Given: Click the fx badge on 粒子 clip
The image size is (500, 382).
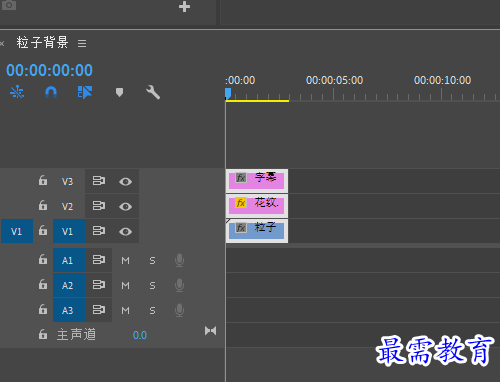Looking at the screenshot, I should pos(241,228).
